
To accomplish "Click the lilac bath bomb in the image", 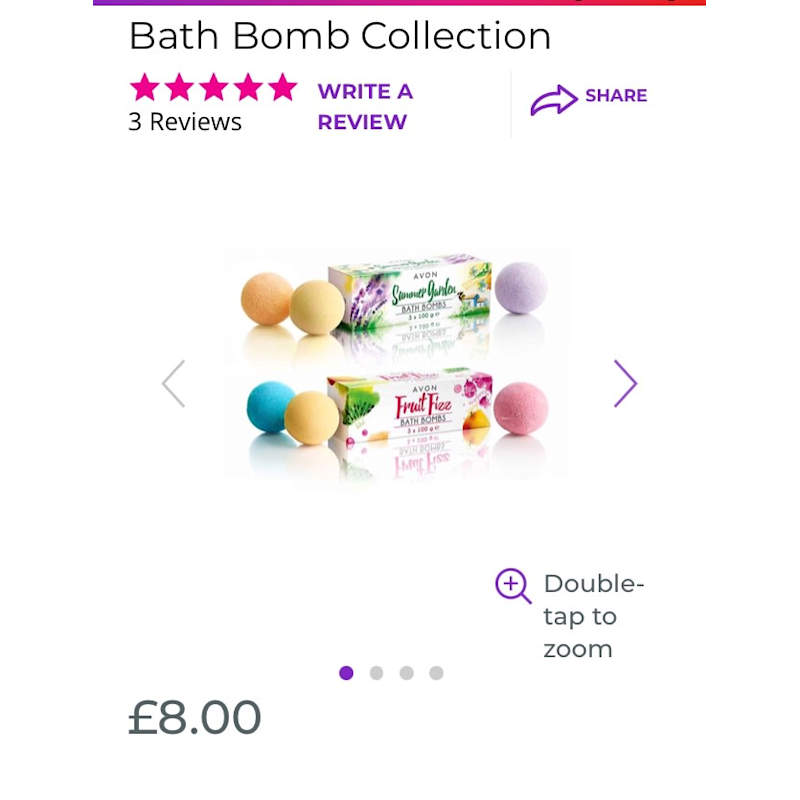I will (521, 288).
